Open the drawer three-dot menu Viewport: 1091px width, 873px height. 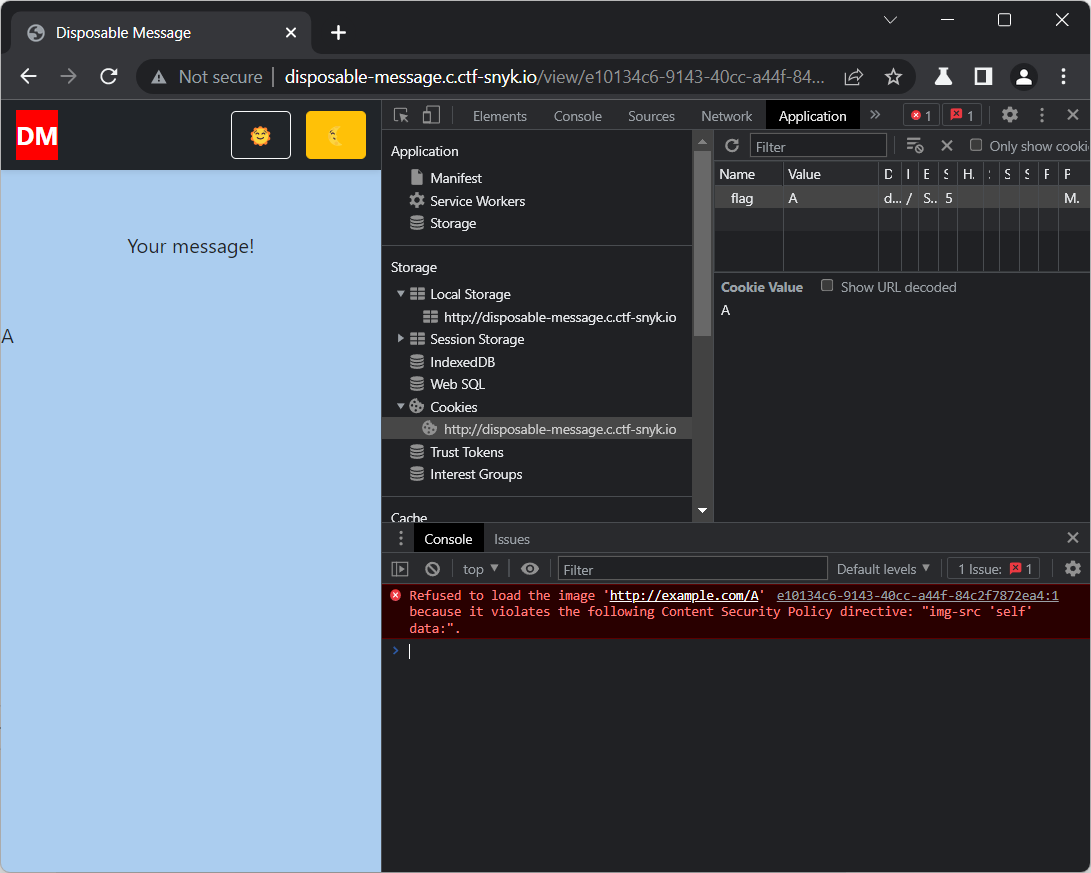400,538
